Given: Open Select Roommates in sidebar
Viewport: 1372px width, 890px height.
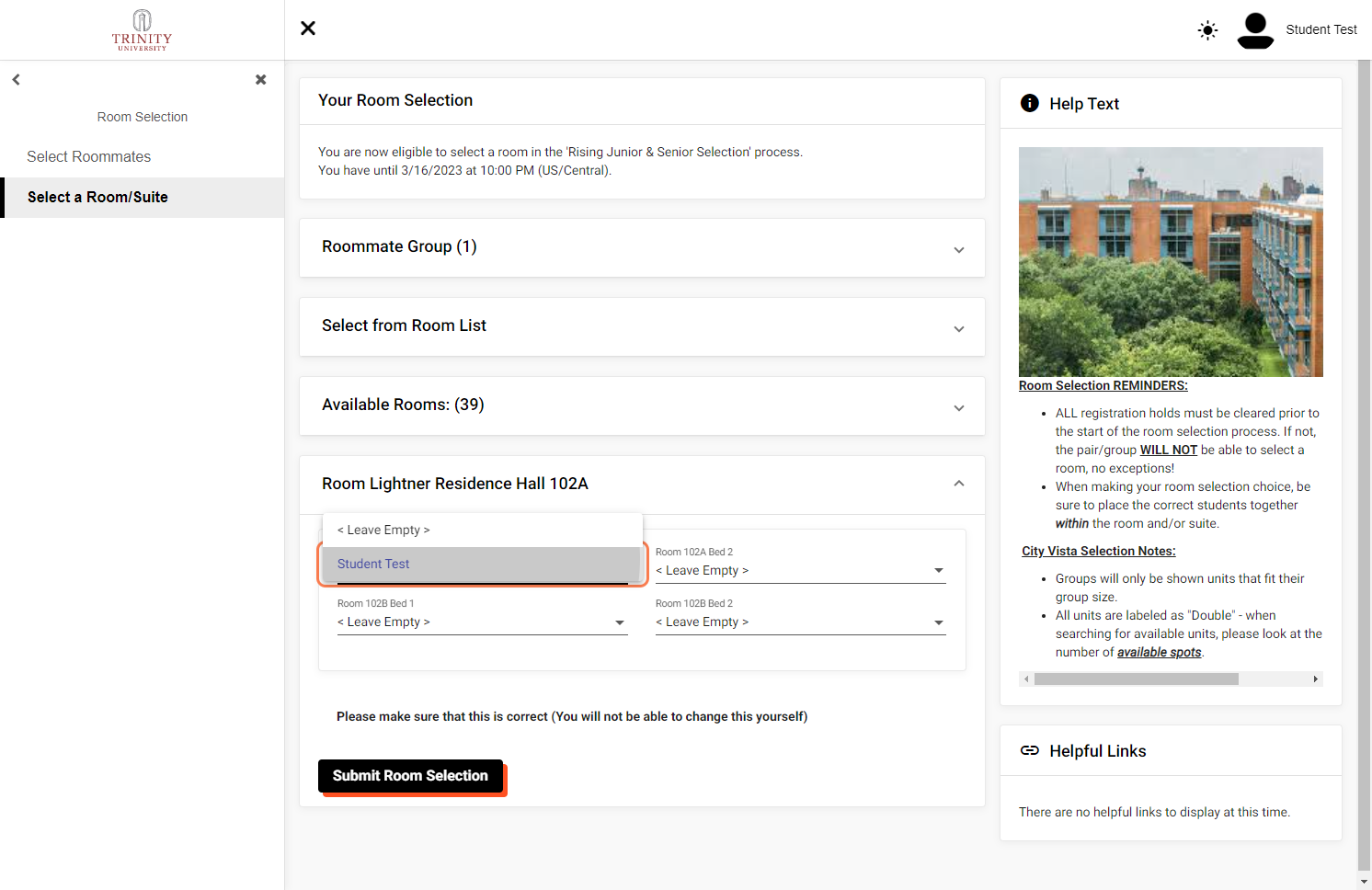Looking at the screenshot, I should pos(143,157).
